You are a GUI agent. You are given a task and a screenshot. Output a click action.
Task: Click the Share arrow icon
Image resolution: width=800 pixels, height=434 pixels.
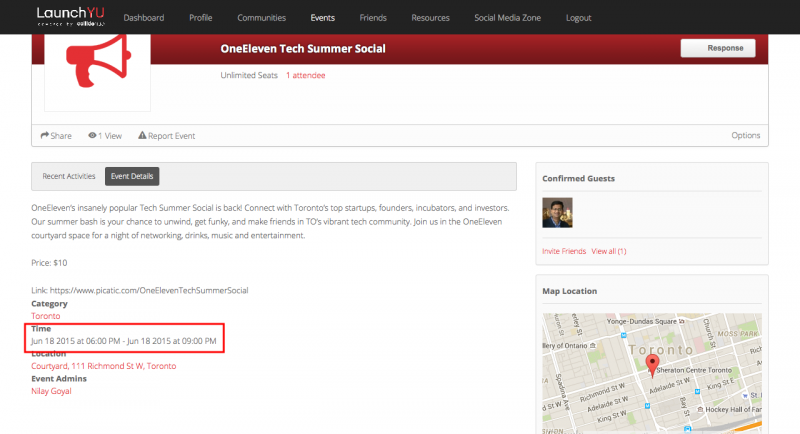(x=45, y=135)
